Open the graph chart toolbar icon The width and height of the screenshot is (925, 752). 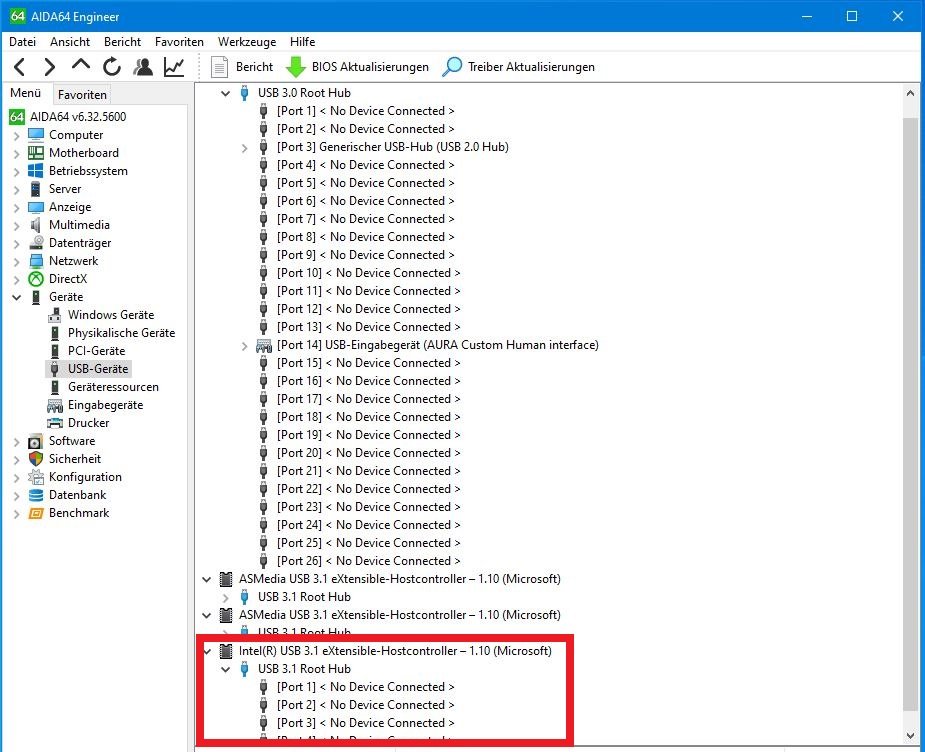[174, 67]
